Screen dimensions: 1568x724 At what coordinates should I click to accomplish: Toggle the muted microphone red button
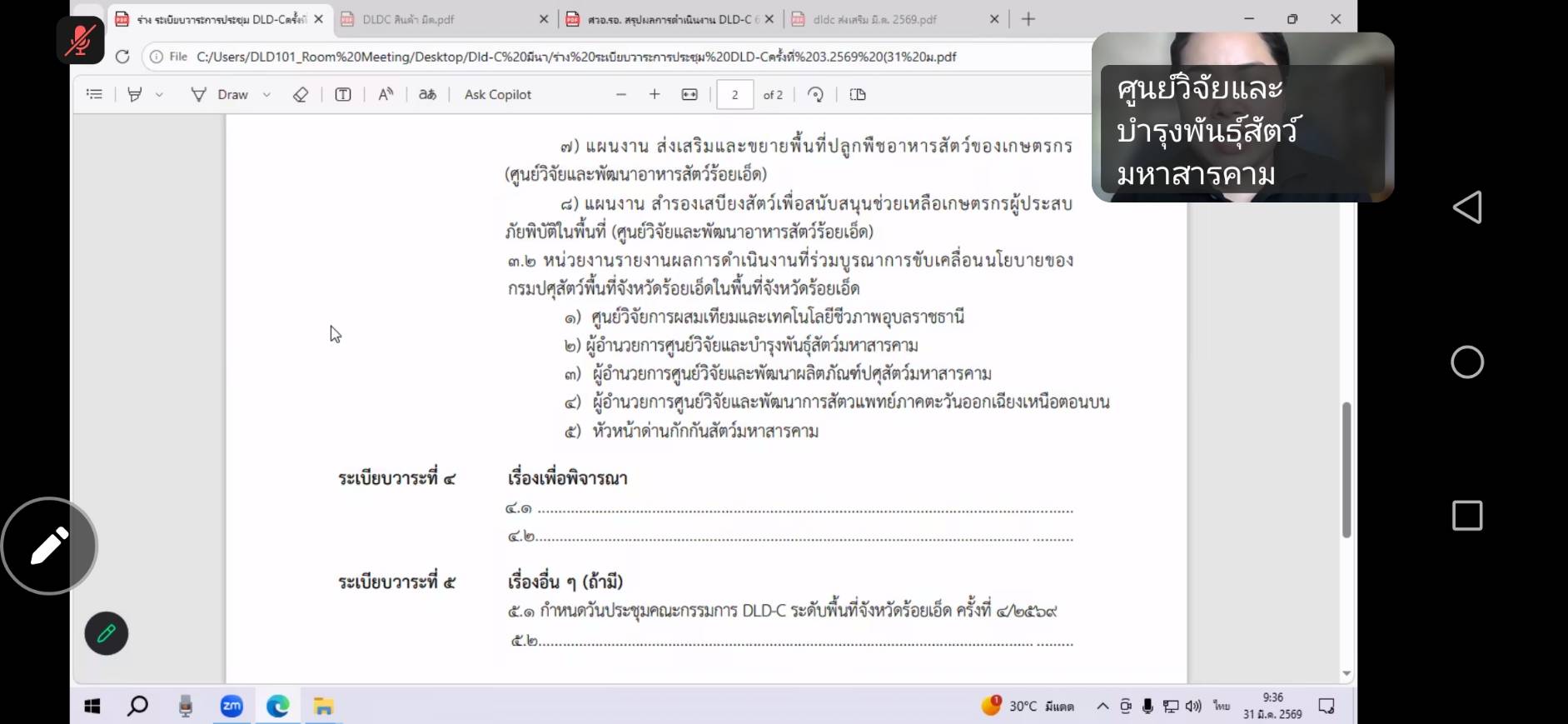(x=80, y=40)
